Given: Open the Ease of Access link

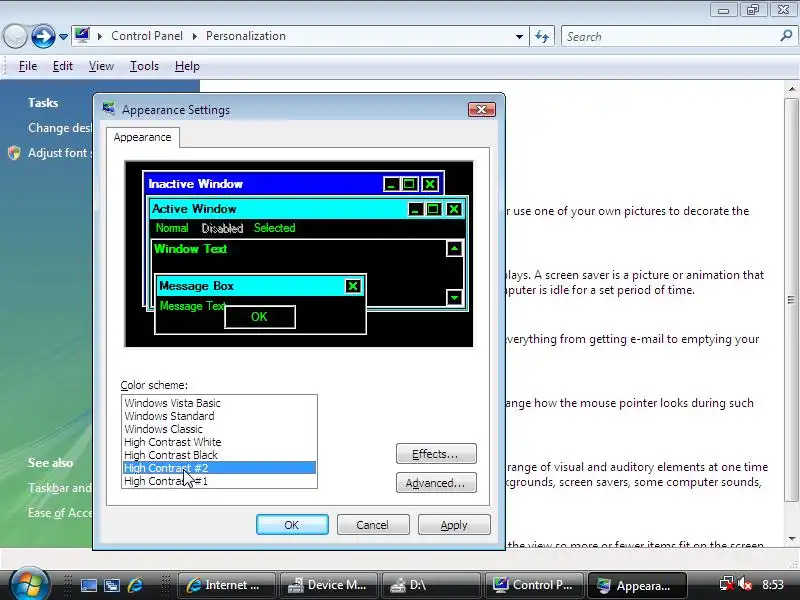Looking at the screenshot, I should [60, 513].
